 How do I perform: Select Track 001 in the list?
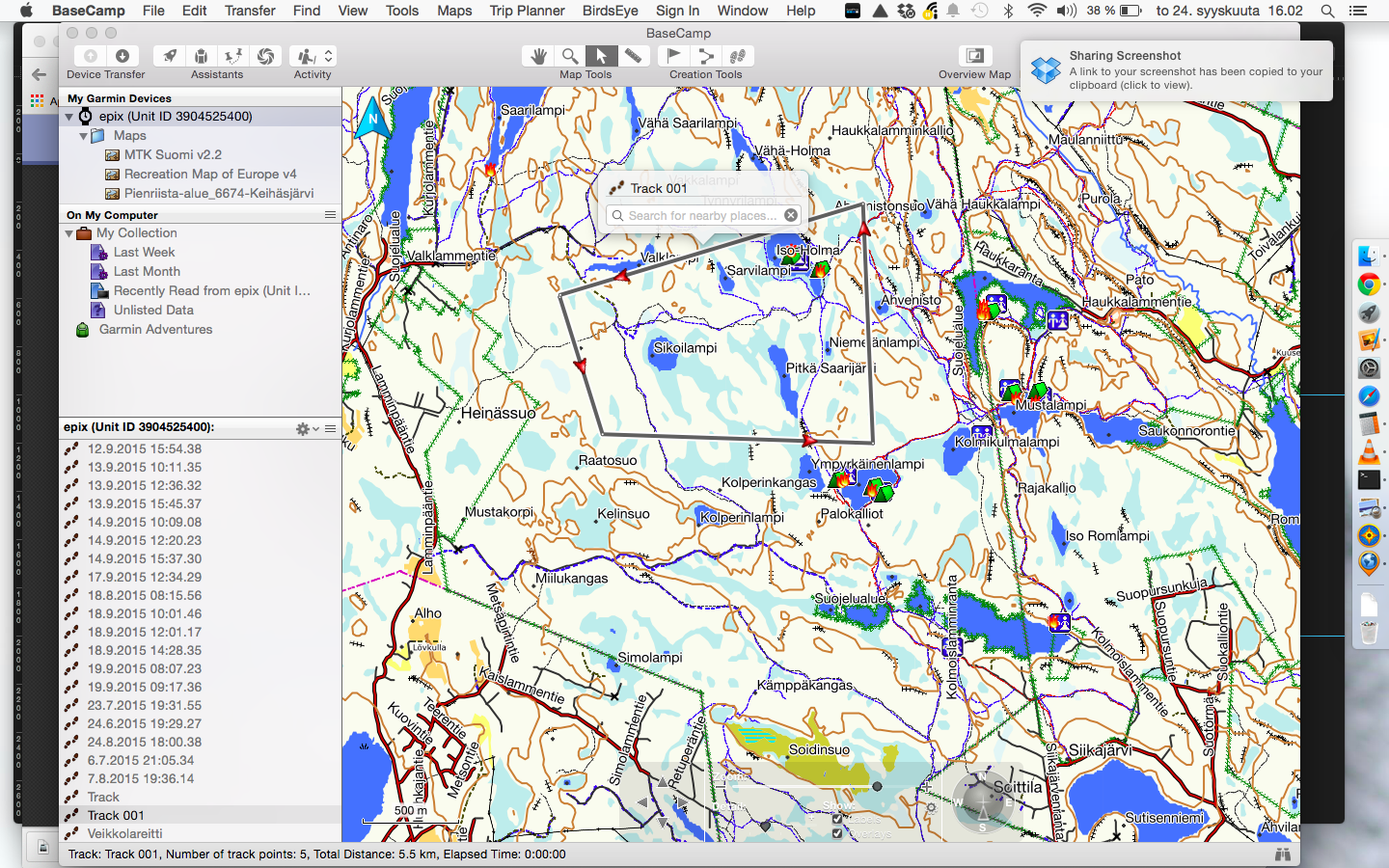point(116,815)
